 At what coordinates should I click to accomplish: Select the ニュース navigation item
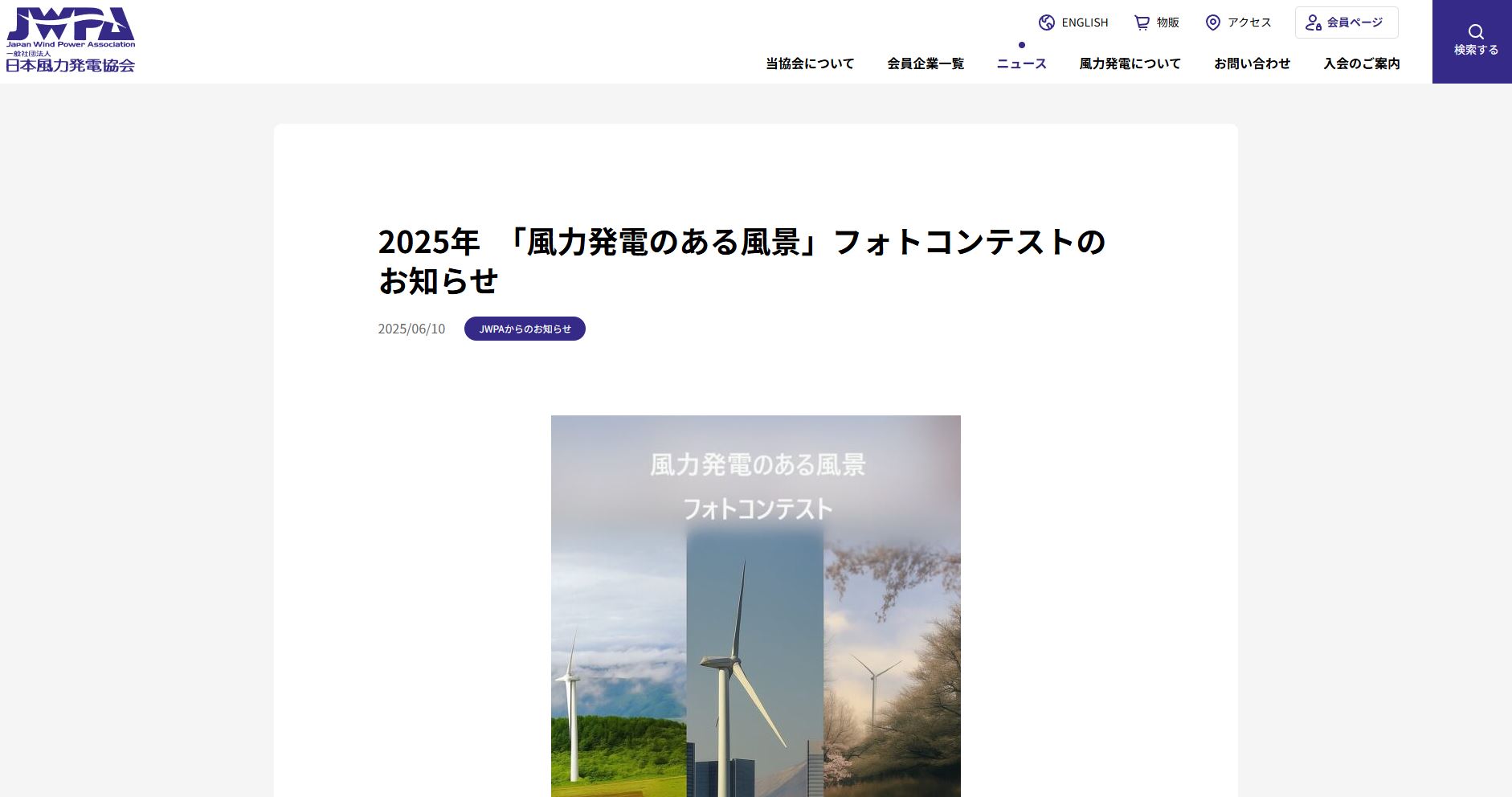click(1022, 63)
